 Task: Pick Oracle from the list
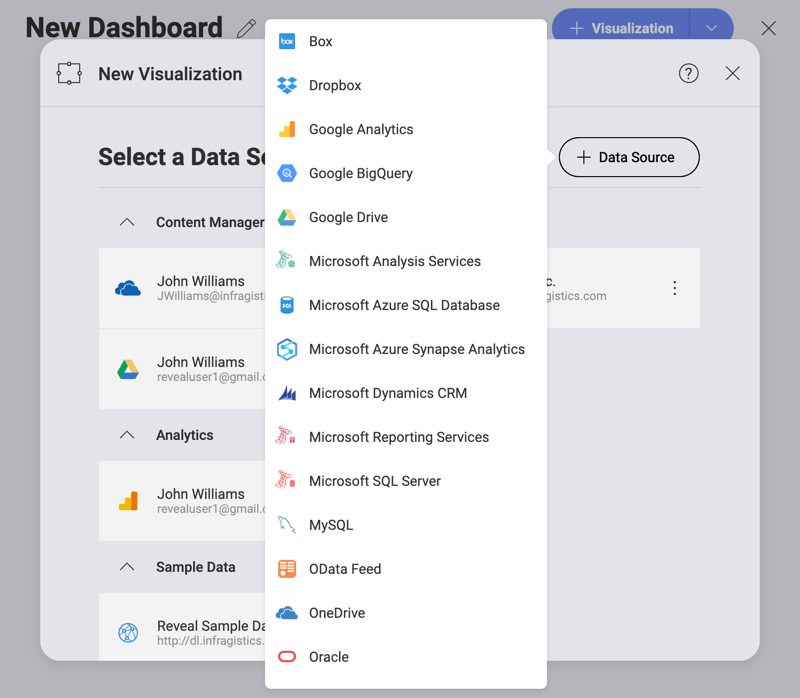(x=406, y=657)
